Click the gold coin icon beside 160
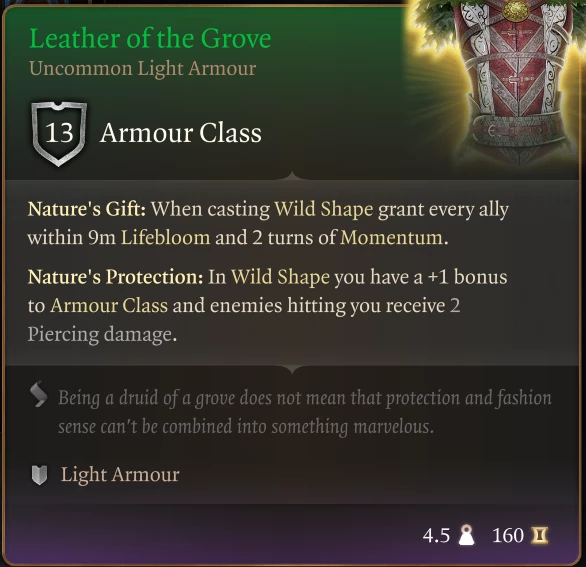The width and height of the screenshot is (586, 567). (539, 535)
